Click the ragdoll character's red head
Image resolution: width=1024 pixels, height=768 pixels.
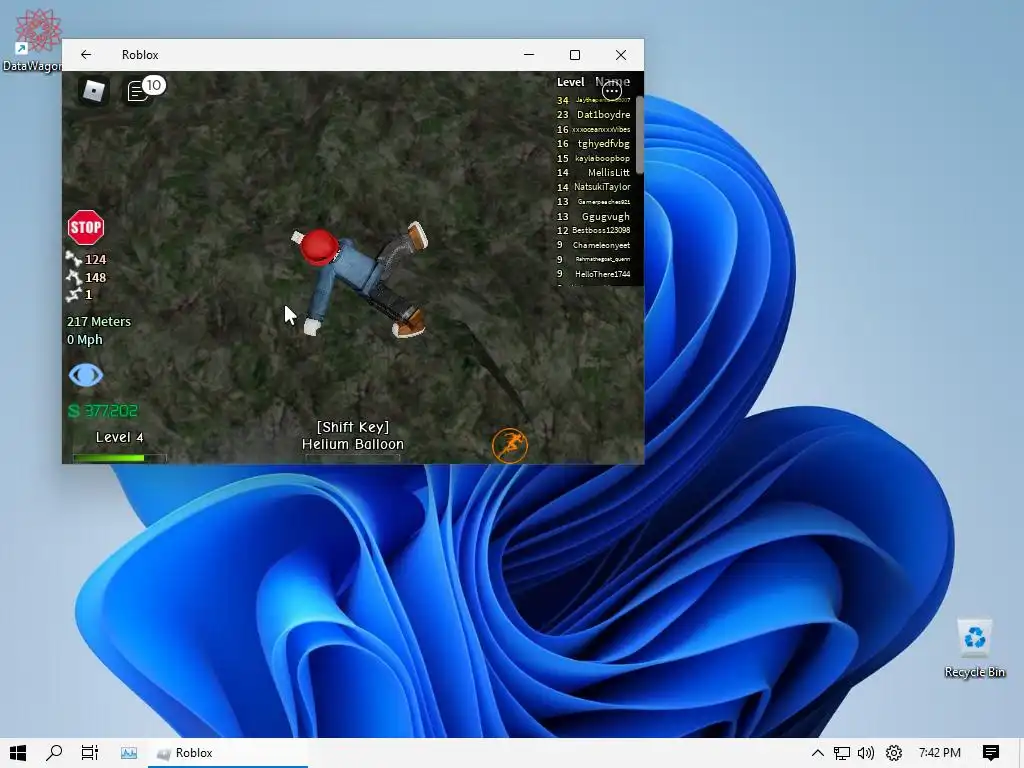pyautogui.click(x=319, y=247)
